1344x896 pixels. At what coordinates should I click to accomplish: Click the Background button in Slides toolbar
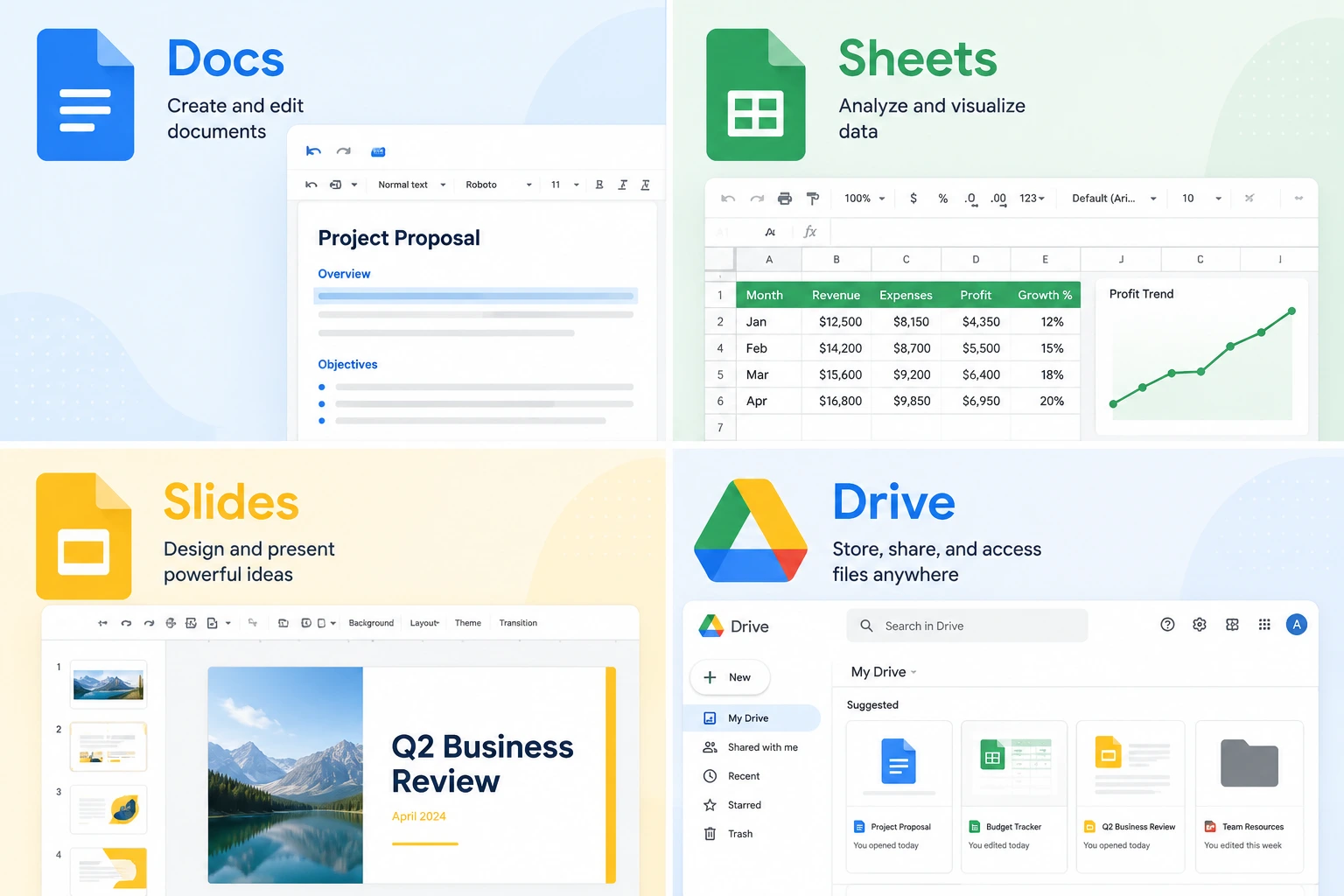371,623
